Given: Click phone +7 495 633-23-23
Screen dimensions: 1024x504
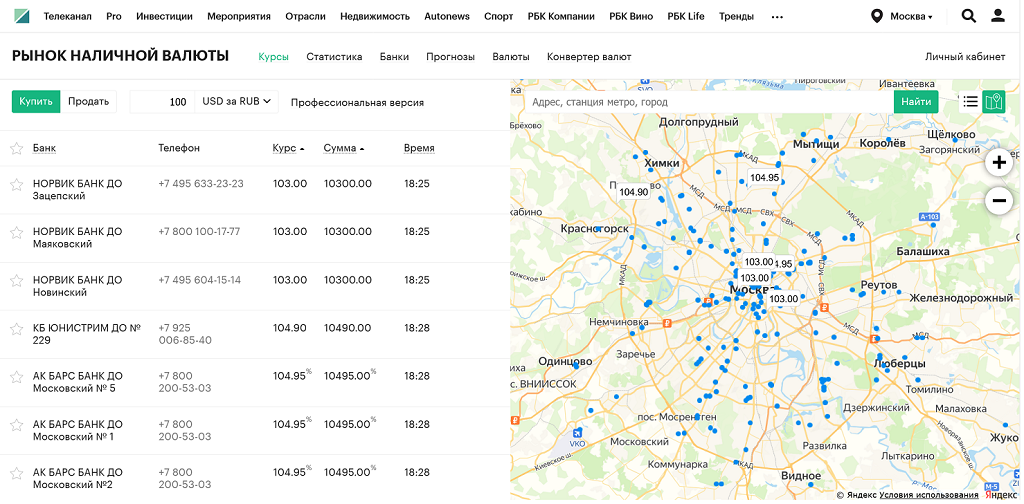Looking at the screenshot, I should tap(200, 183).
